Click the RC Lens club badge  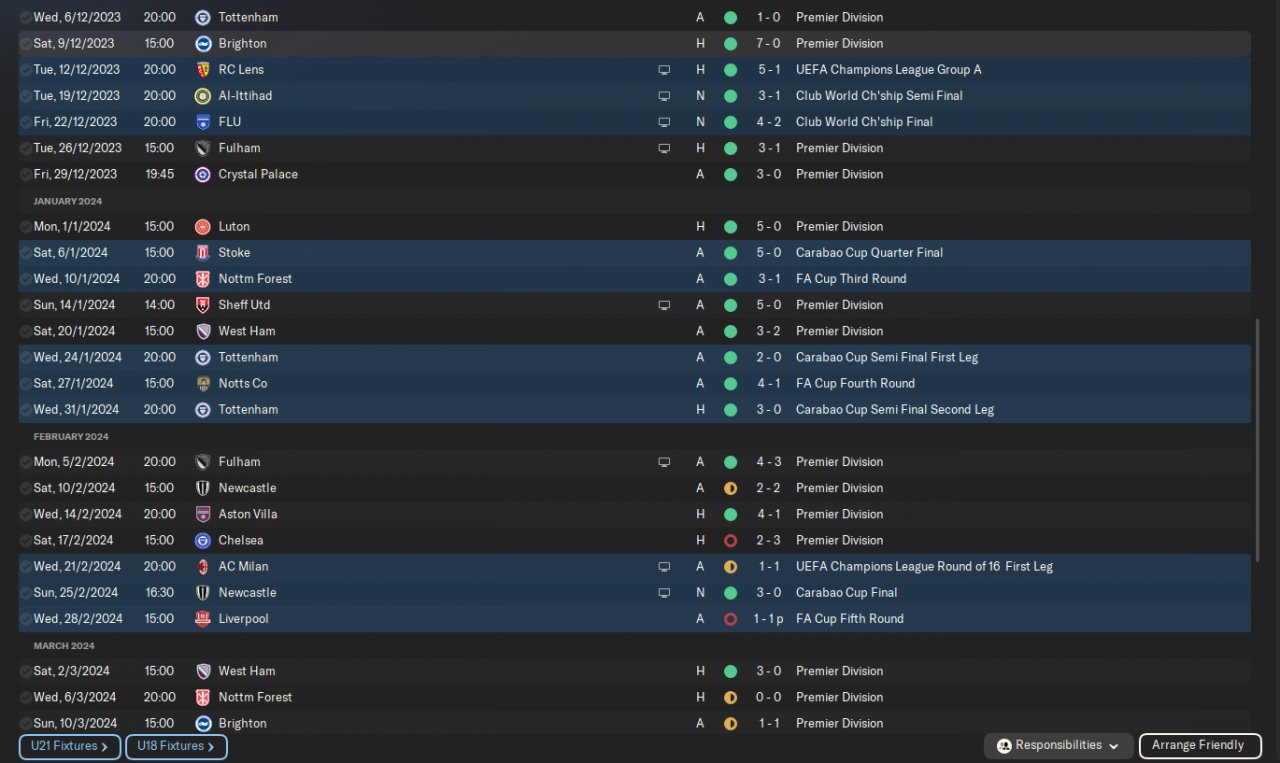pyautogui.click(x=202, y=70)
